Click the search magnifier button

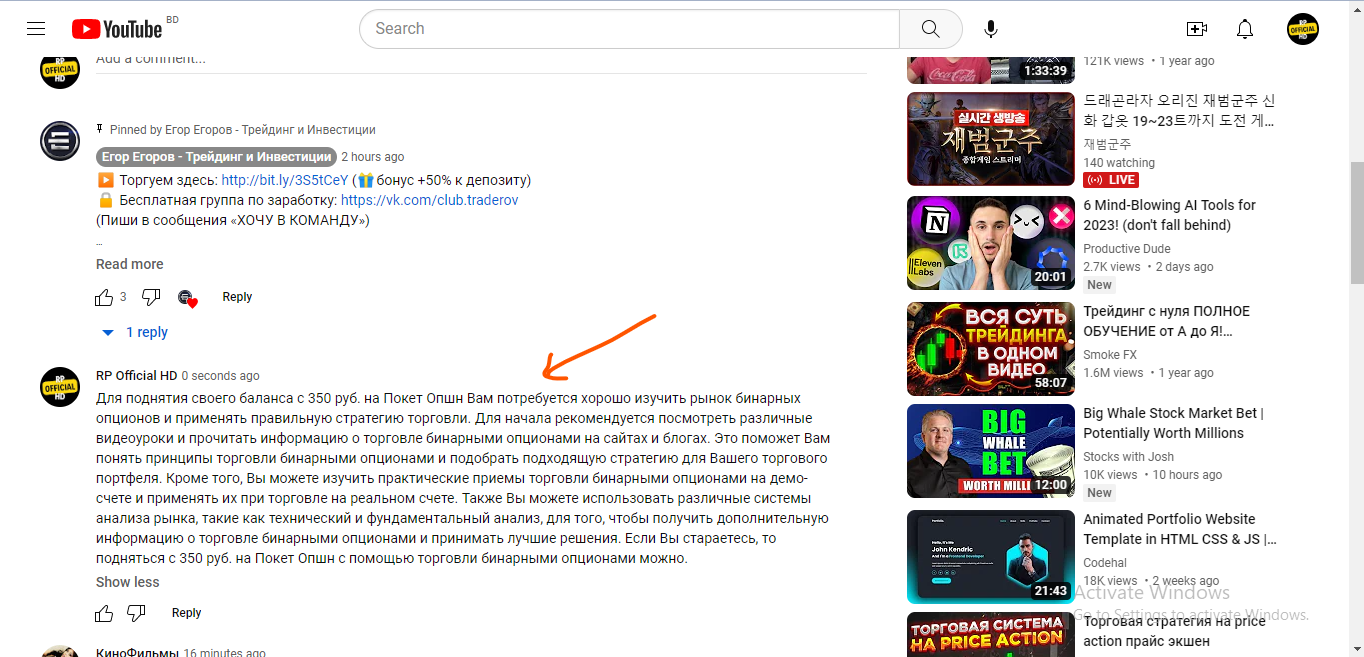point(931,29)
